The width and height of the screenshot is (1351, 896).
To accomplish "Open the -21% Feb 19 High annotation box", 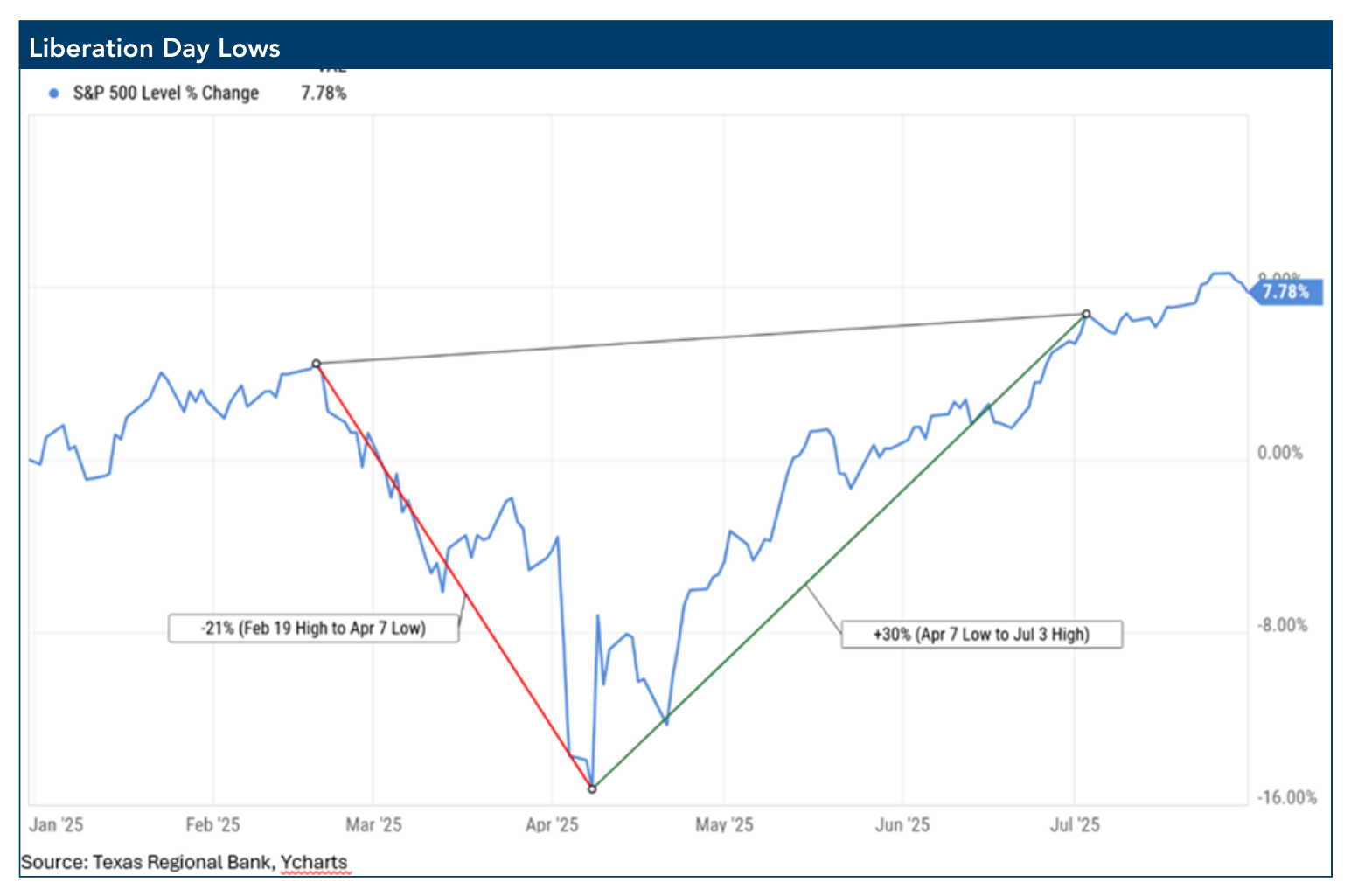I will [x=313, y=629].
